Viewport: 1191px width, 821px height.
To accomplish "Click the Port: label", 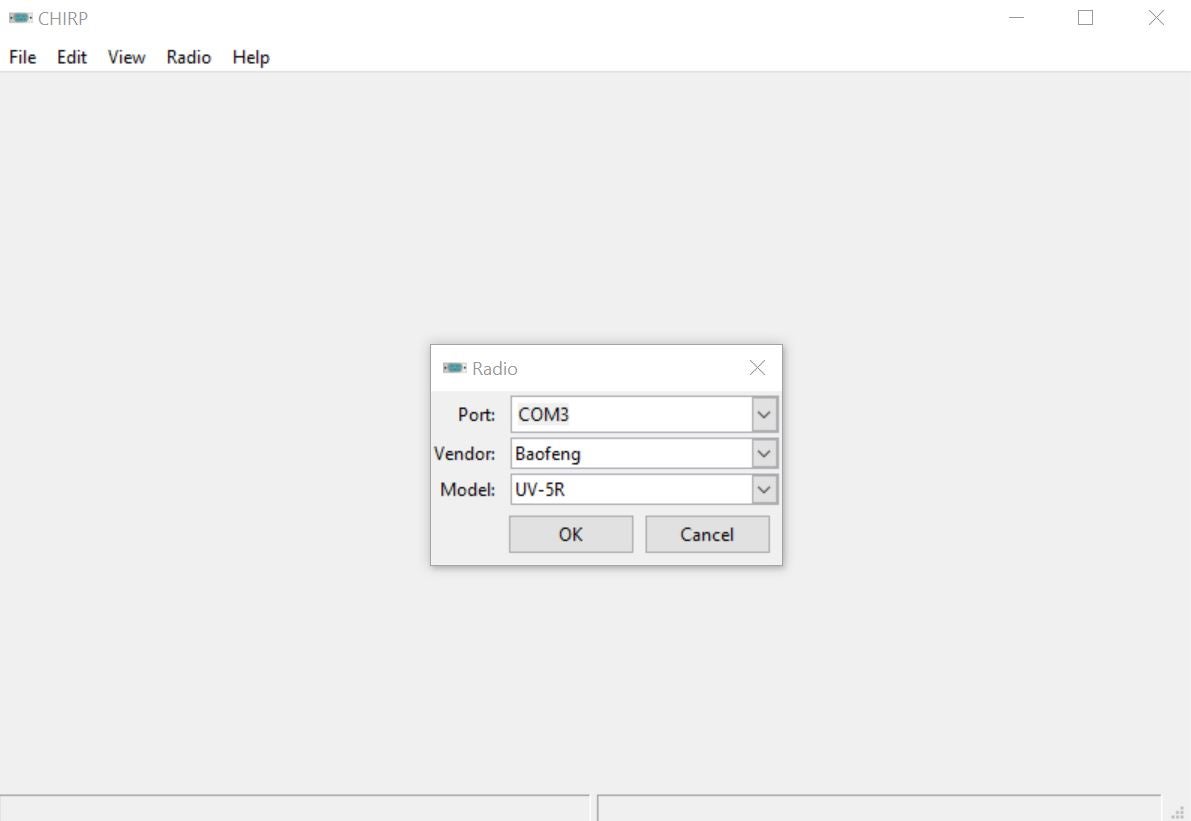I will click(476, 415).
